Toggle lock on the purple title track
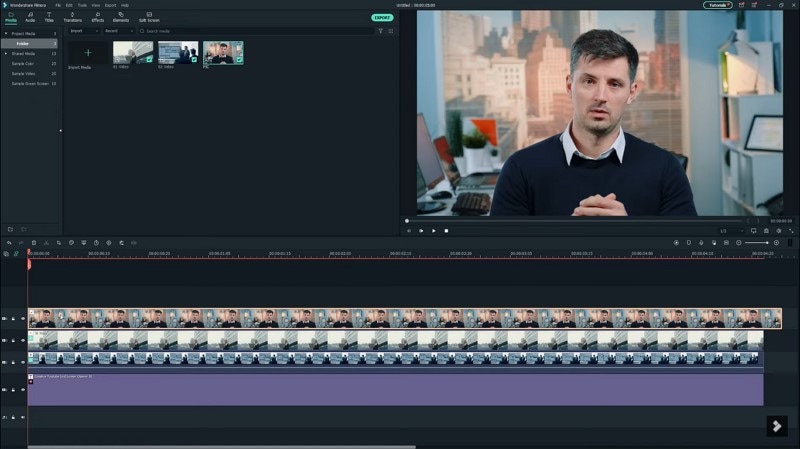The image size is (800, 449). coord(13,390)
